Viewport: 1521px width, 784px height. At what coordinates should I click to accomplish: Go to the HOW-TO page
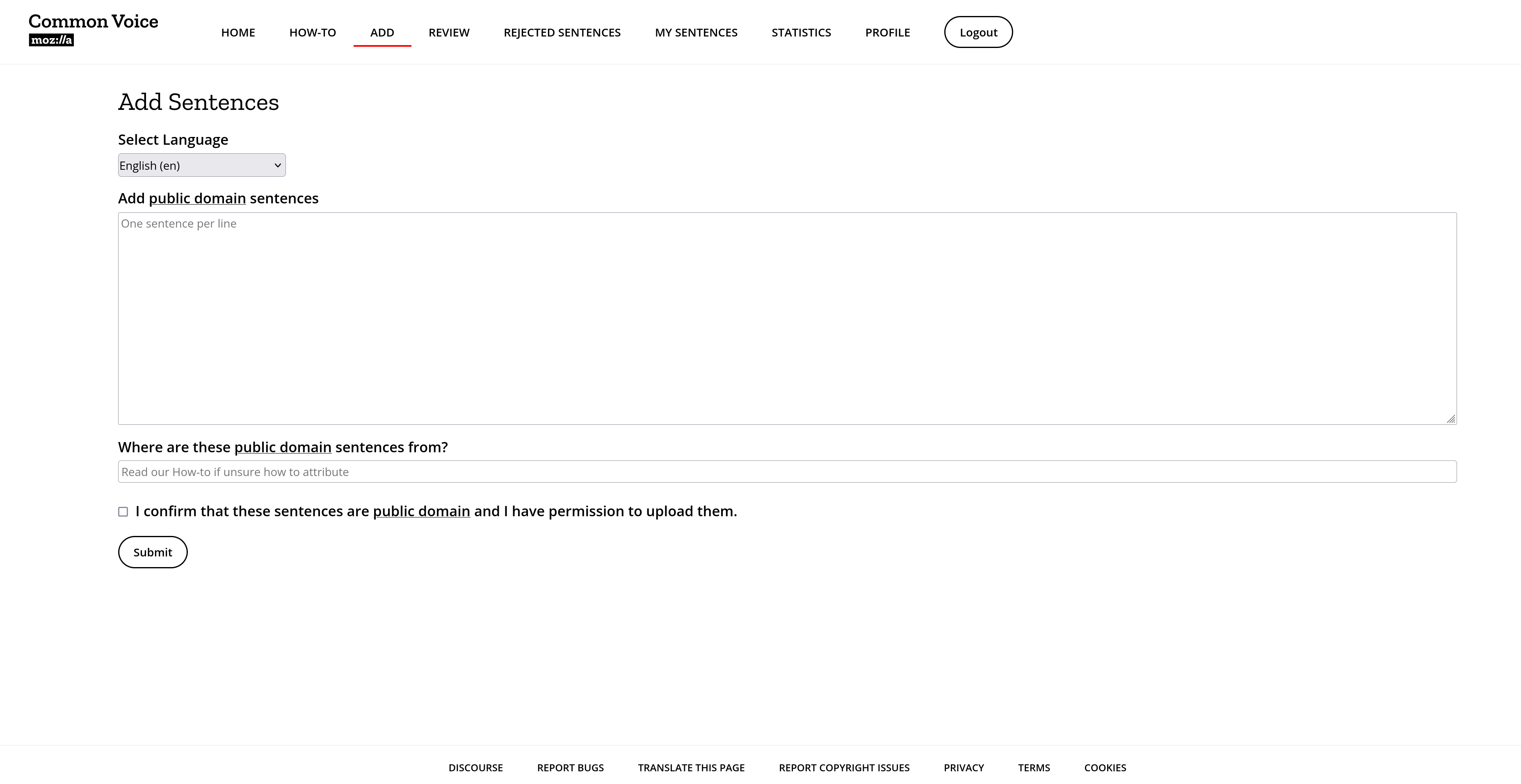(x=312, y=32)
